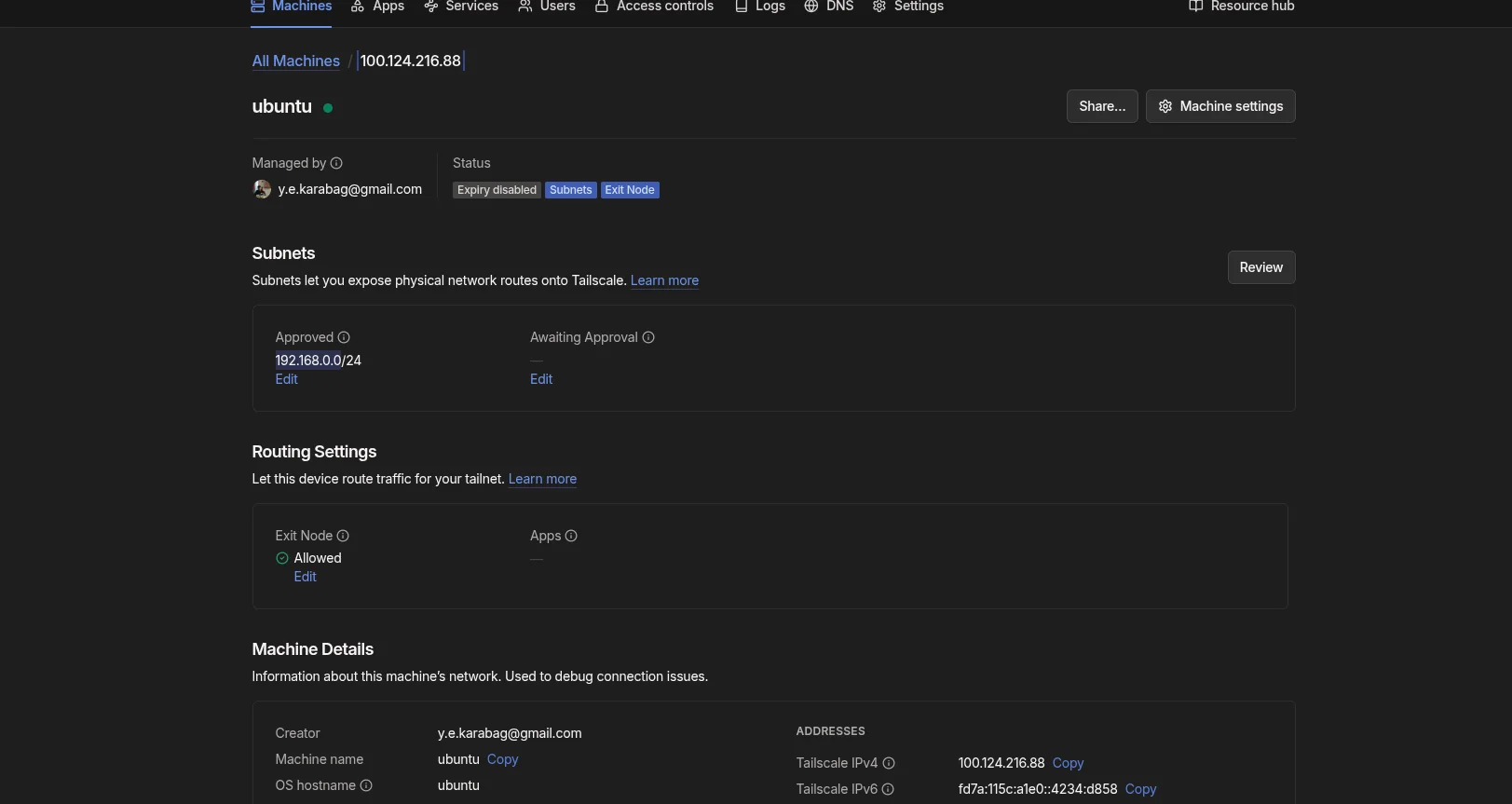Screen dimensions: 1512x804
Task: Click the 100.124.216.88 breadcrumb text
Action: pyautogui.click(x=410, y=61)
